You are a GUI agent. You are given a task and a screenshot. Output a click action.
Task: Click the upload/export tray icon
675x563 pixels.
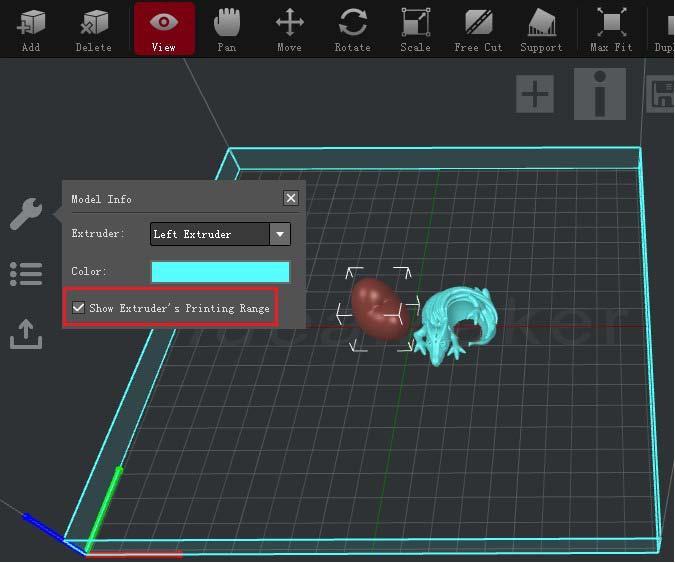[x=26, y=334]
